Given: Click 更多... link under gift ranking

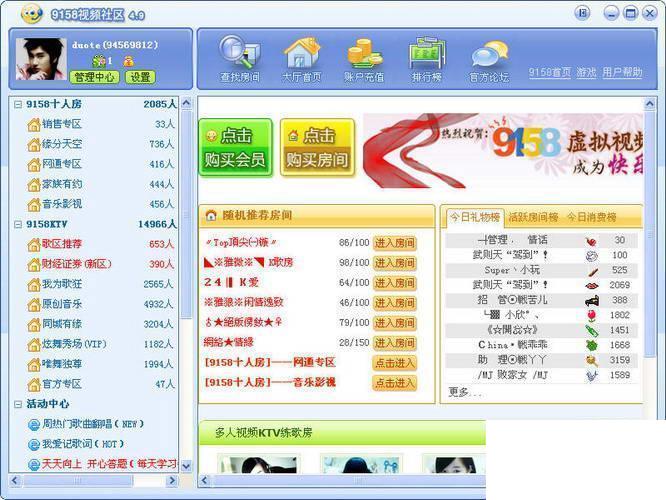Looking at the screenshot, I should (x=465, y=392).
